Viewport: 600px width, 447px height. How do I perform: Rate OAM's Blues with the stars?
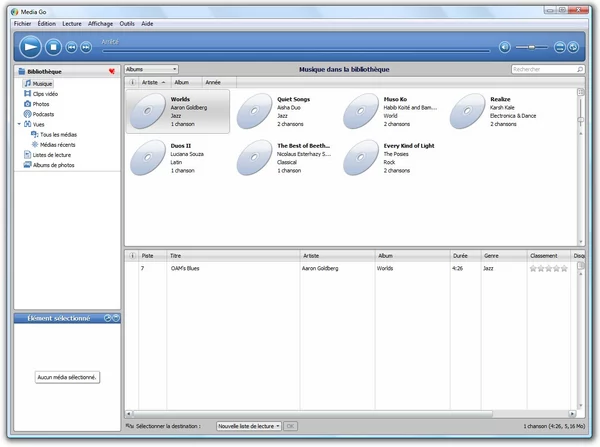pyautogui.click(x=548, y=268)
